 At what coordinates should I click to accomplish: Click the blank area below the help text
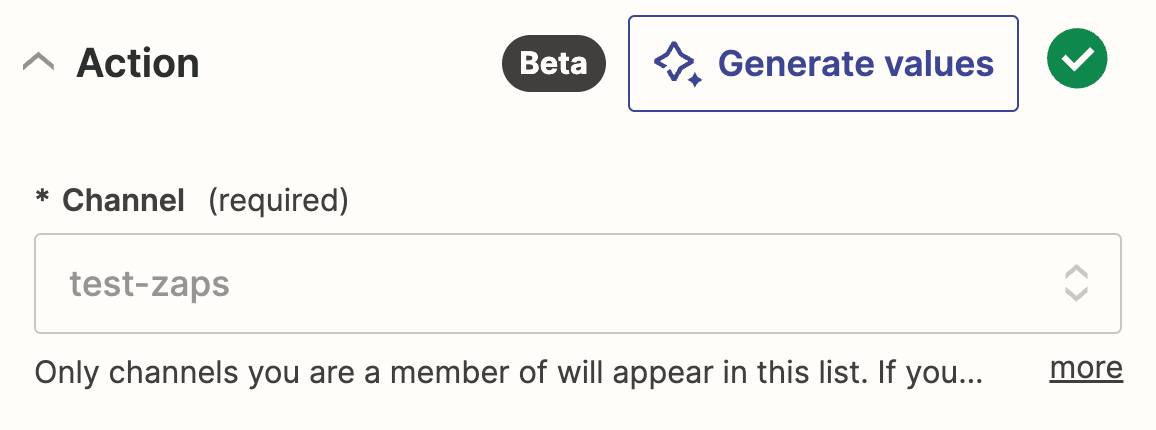tap(578, 412)
